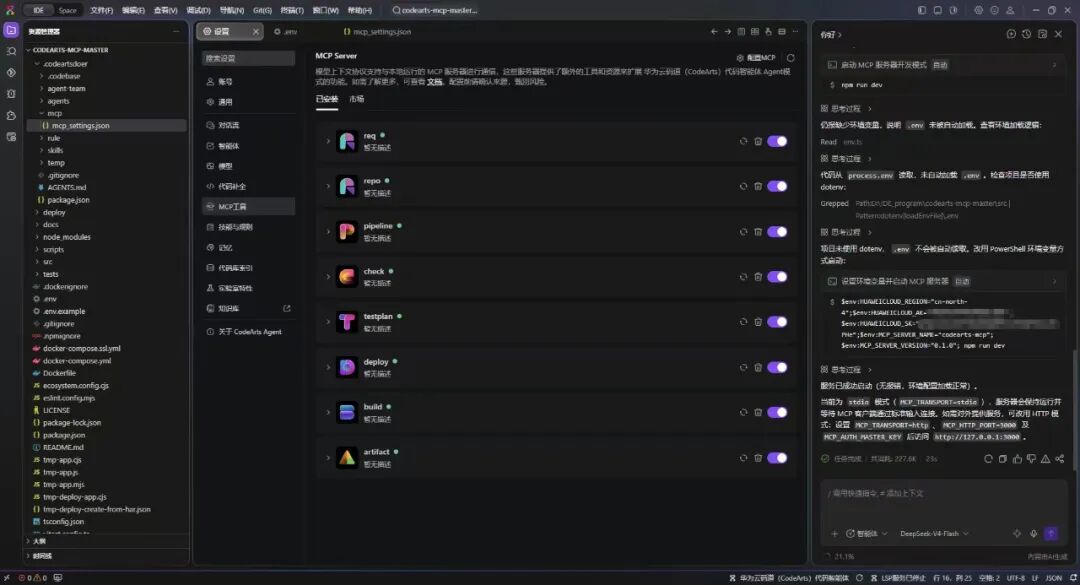Open settings gear in title bar
The height and width of the screenshot is (585, 1080).
click(978, 10)
